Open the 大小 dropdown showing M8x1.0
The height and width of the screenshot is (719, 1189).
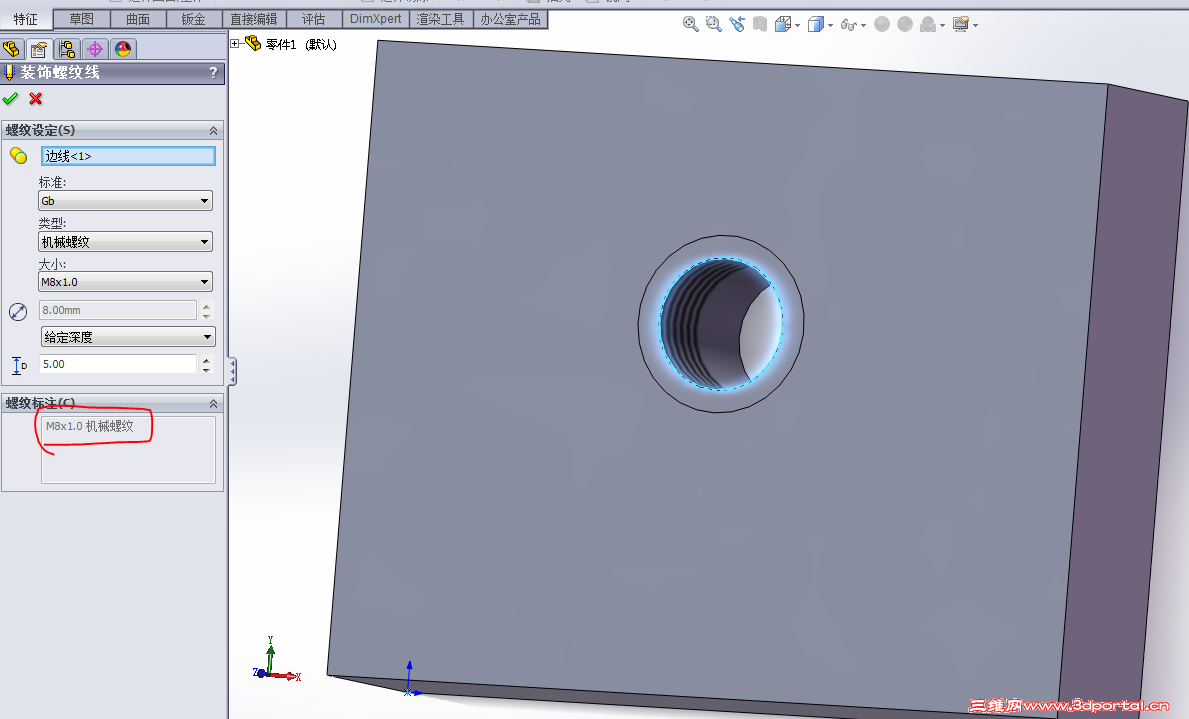click(125, 282)
